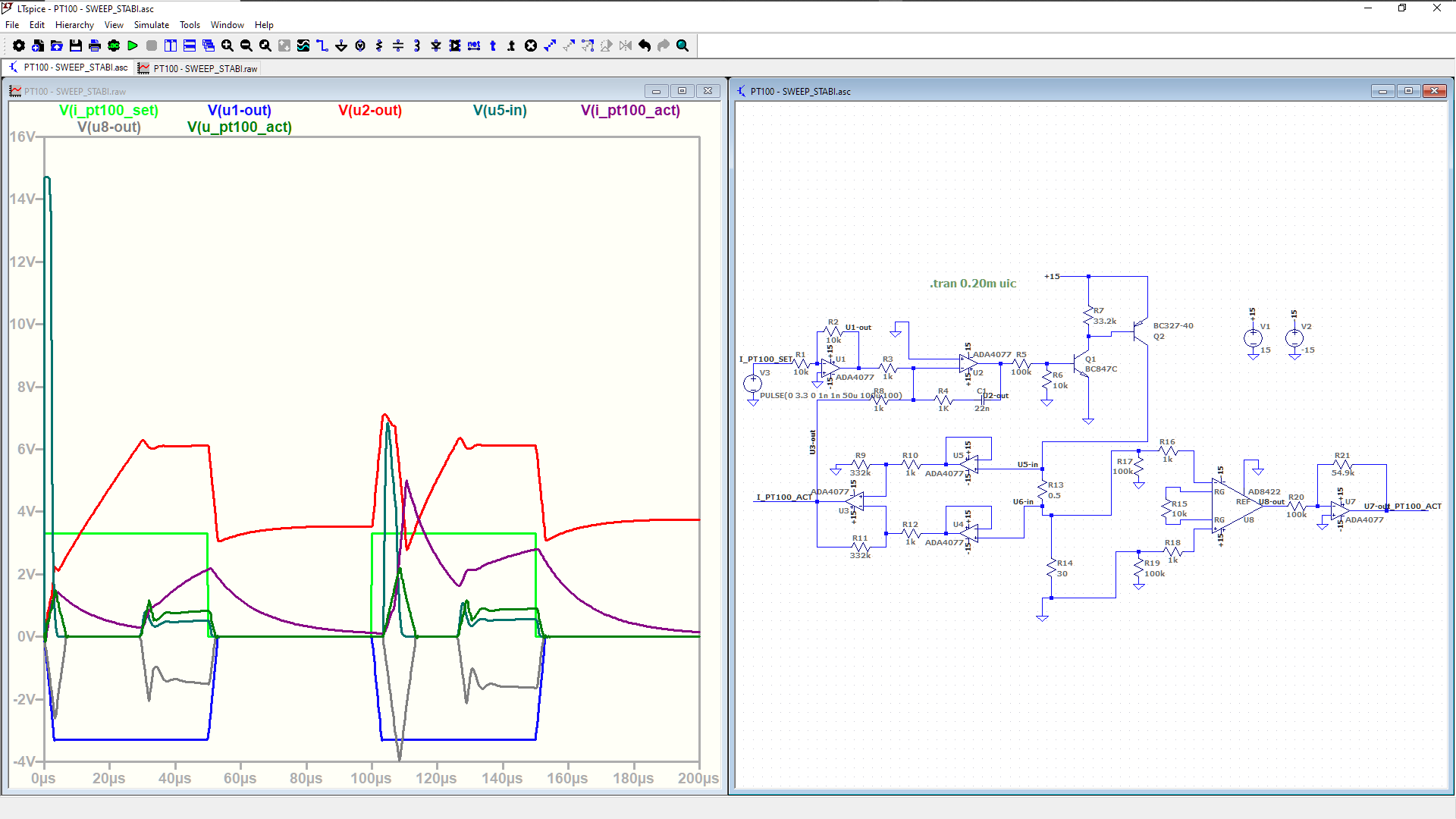Tile windows vertically
The image size is (1456, 819).
point(171,45)
